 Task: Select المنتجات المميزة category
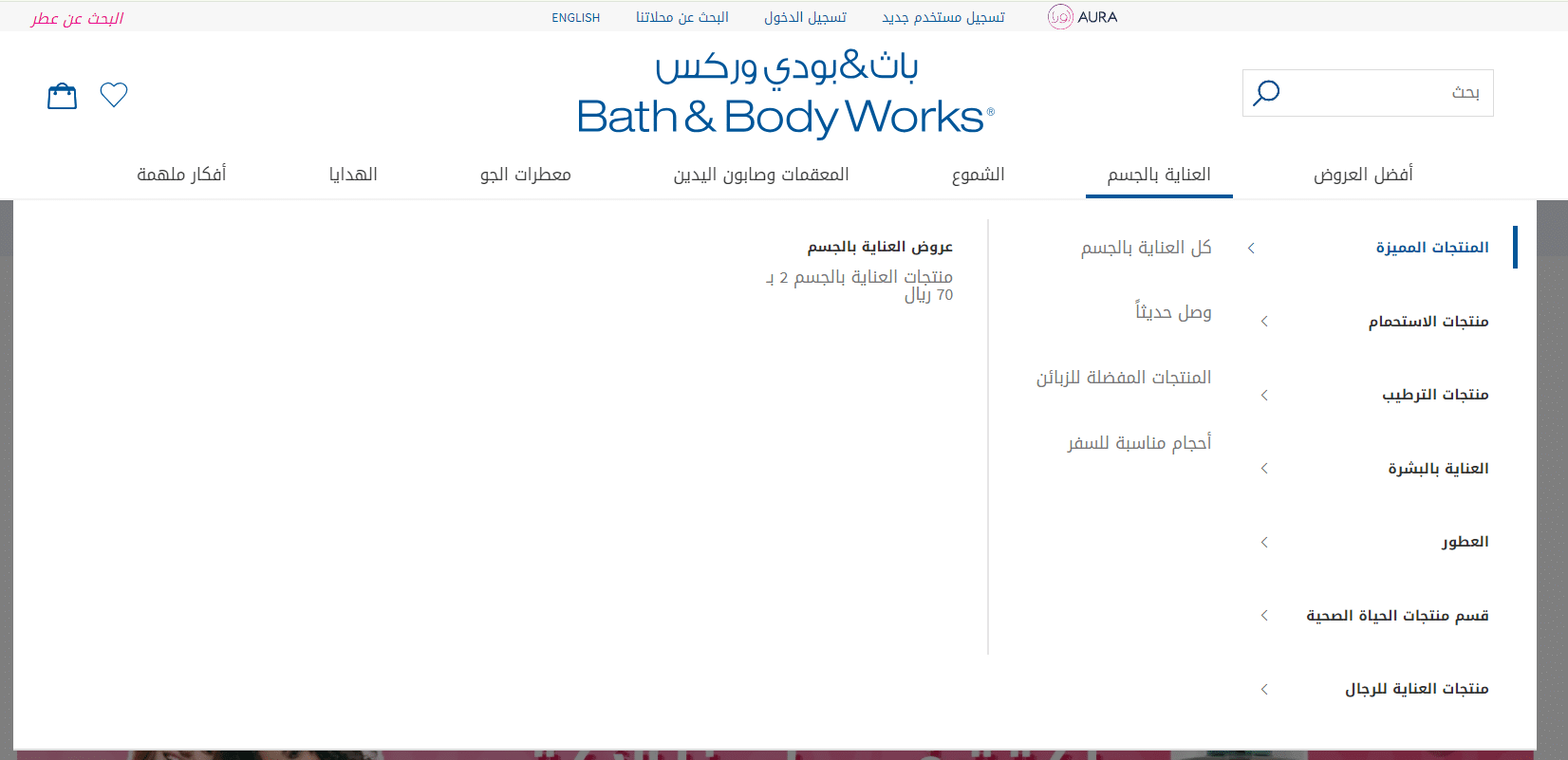pos(1432,248)
